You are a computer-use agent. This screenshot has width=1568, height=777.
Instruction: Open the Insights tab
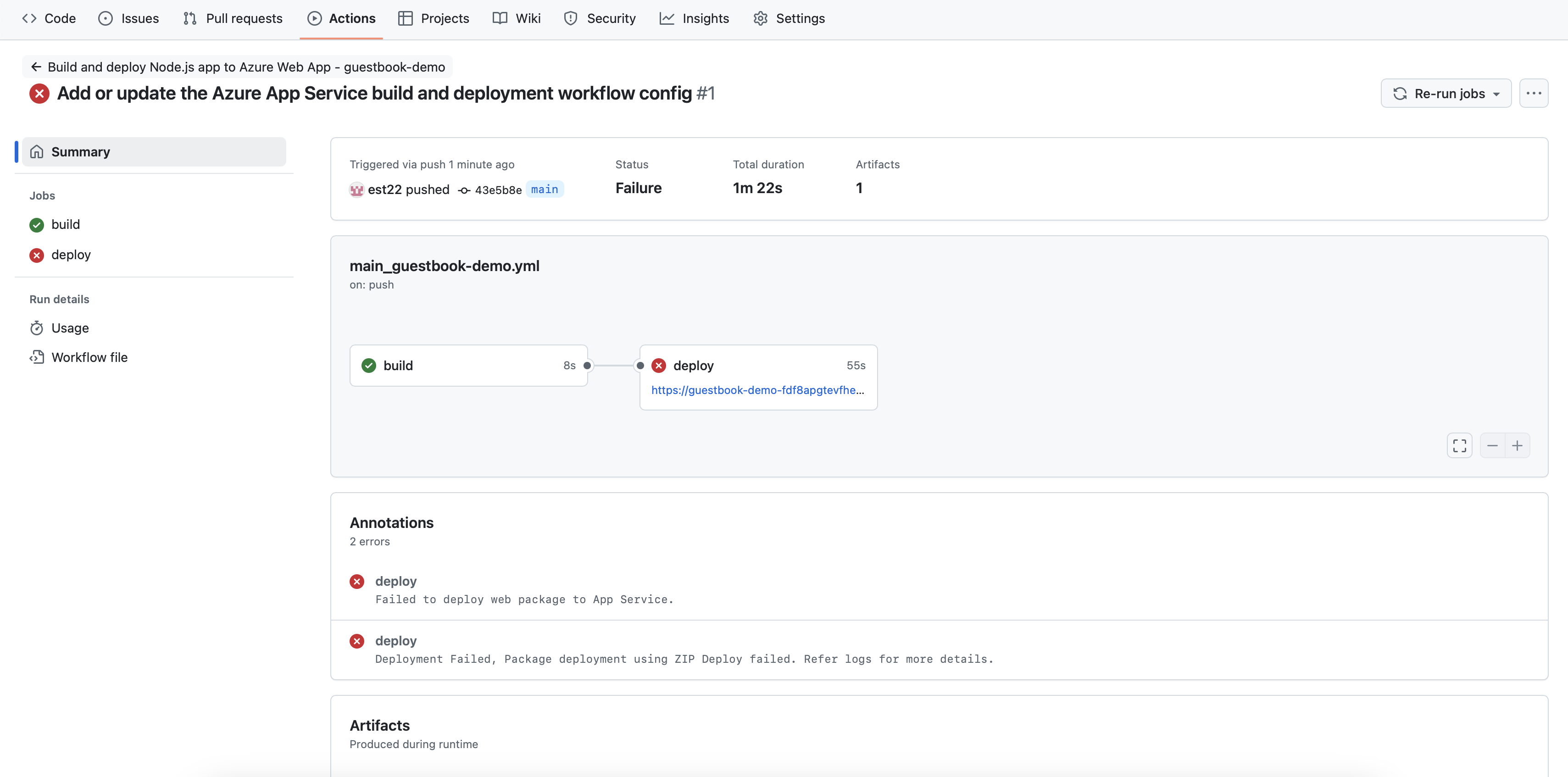pos(694,18)
